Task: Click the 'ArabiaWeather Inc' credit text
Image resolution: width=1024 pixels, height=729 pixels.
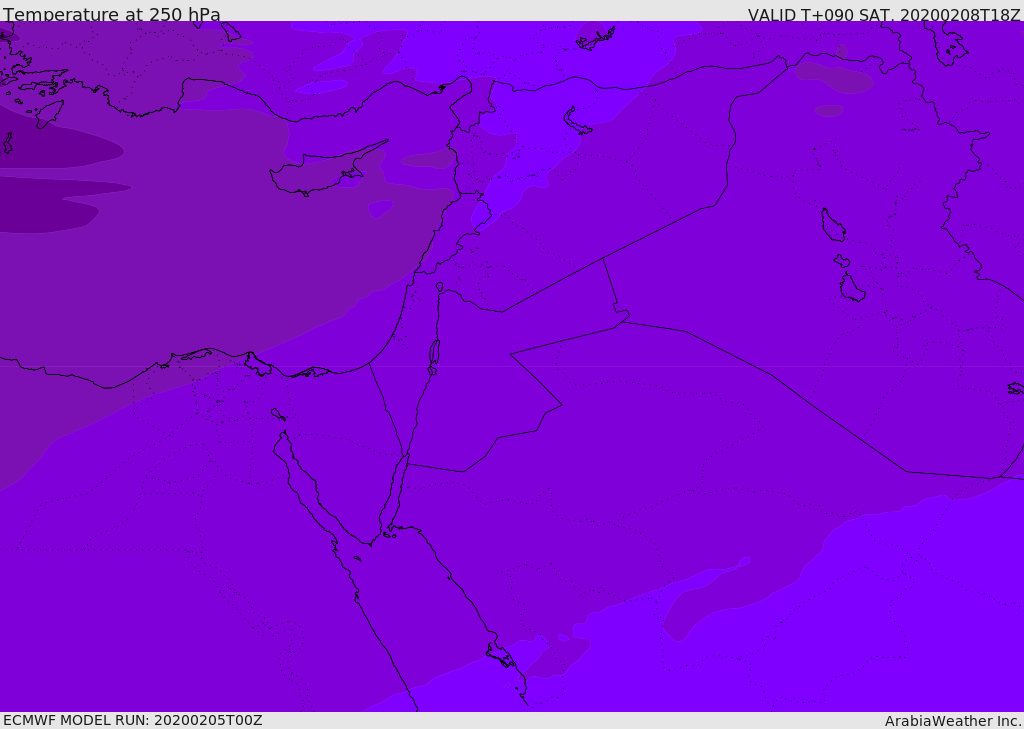Action: [x=952, y=721]
